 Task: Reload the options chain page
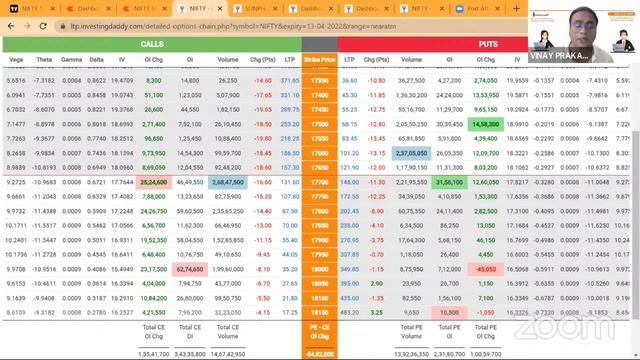coord(43,26)
